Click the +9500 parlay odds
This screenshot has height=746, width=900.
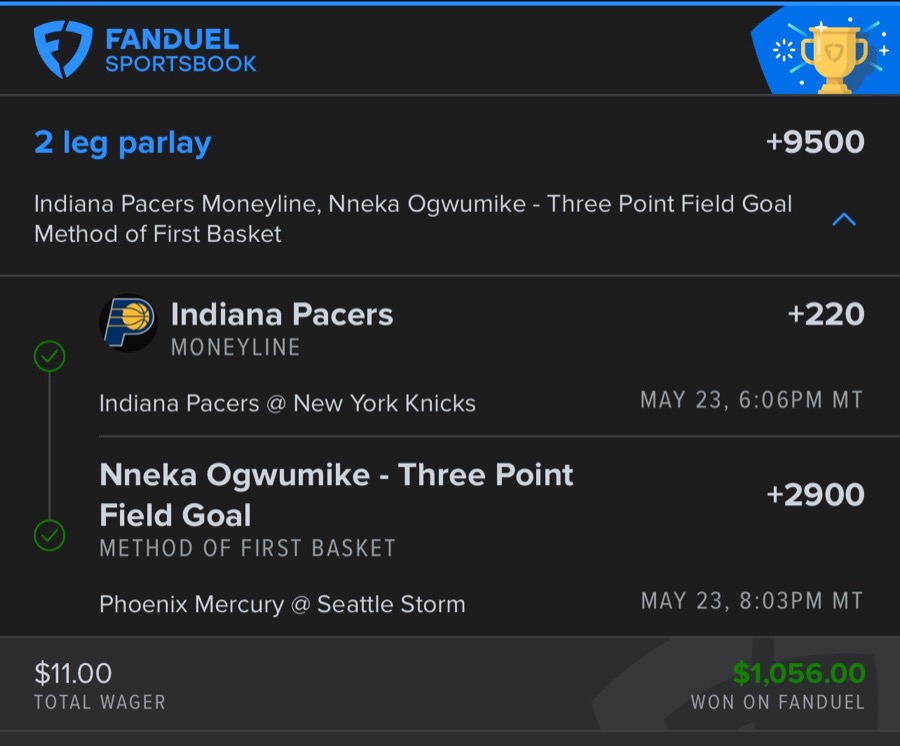coord(816,141)
